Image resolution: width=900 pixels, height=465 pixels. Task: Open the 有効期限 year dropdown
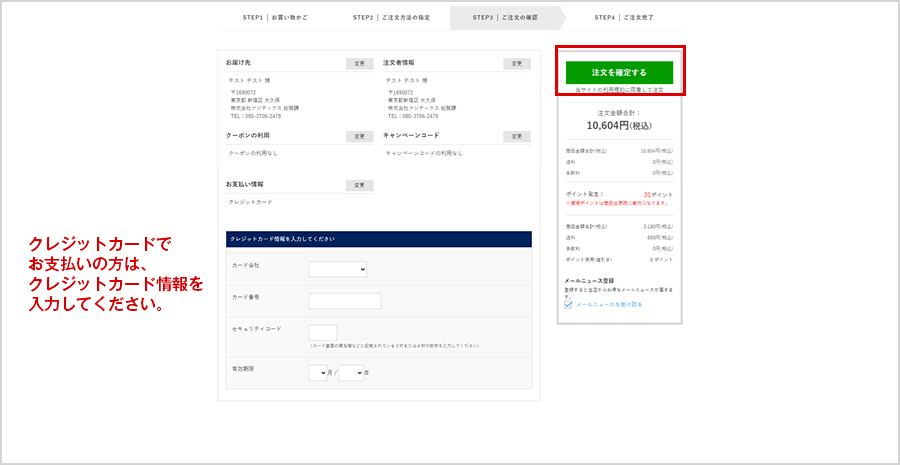coord(350,373)
